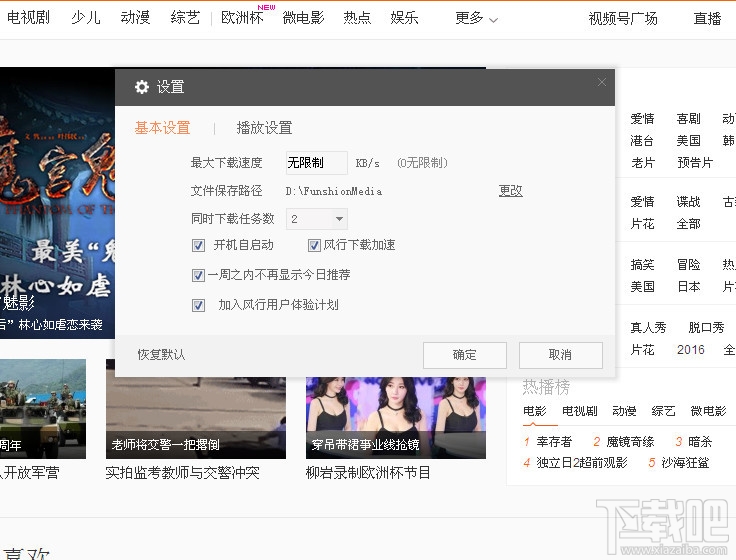
Task: Click the 取消 button
Action: click(560, 355)
